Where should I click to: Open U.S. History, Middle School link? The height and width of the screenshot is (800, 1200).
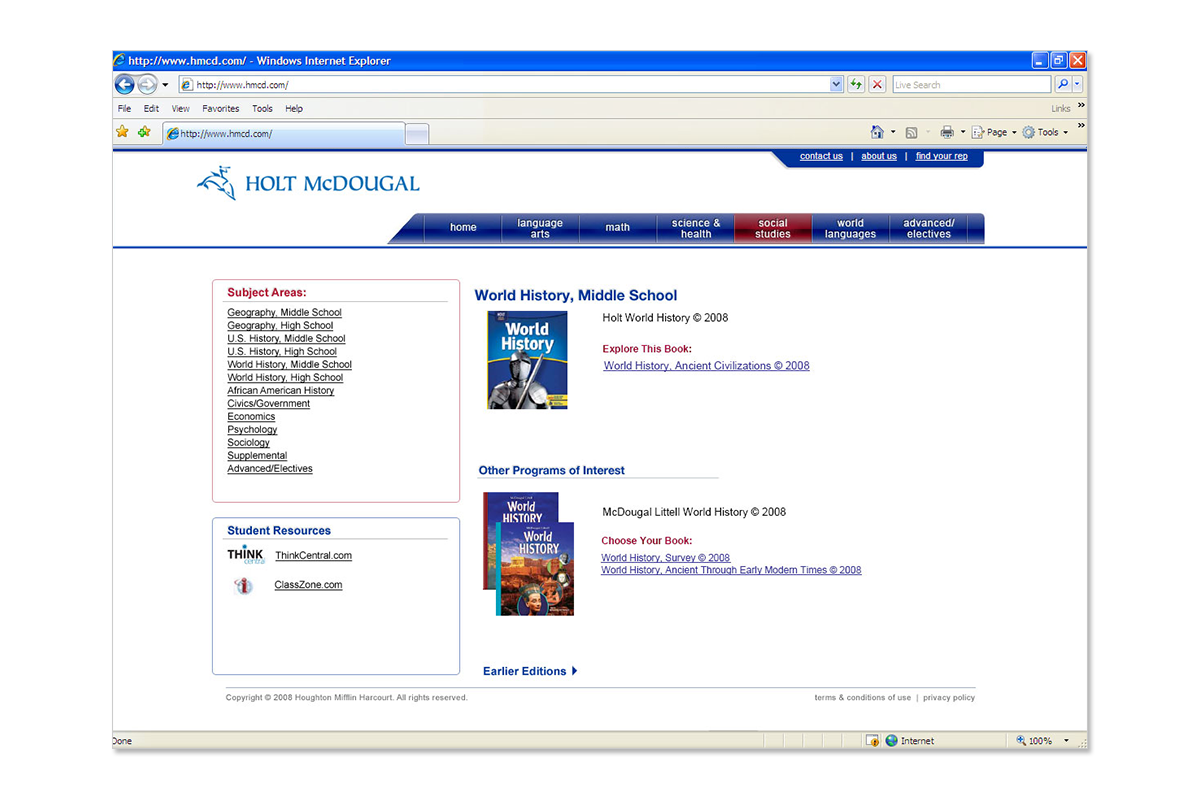(x=286, y=339)
